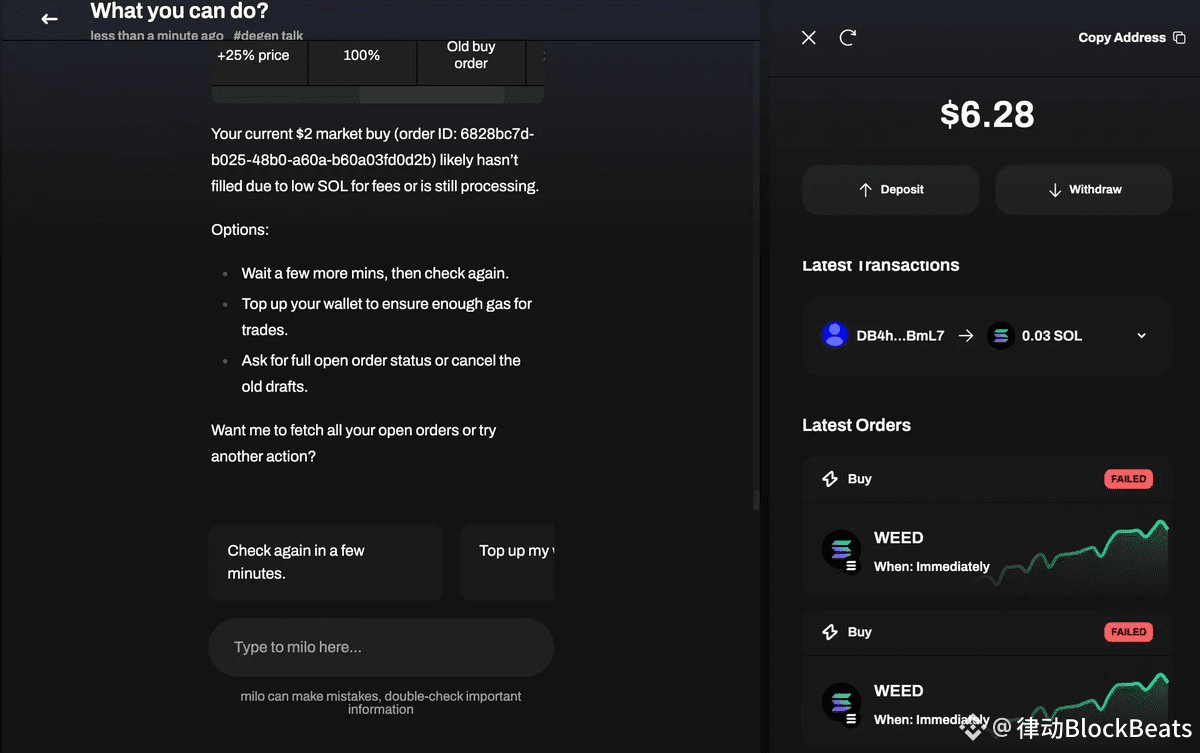Open the #degen talk tag

pyautogui.click(x=268, y=36)
